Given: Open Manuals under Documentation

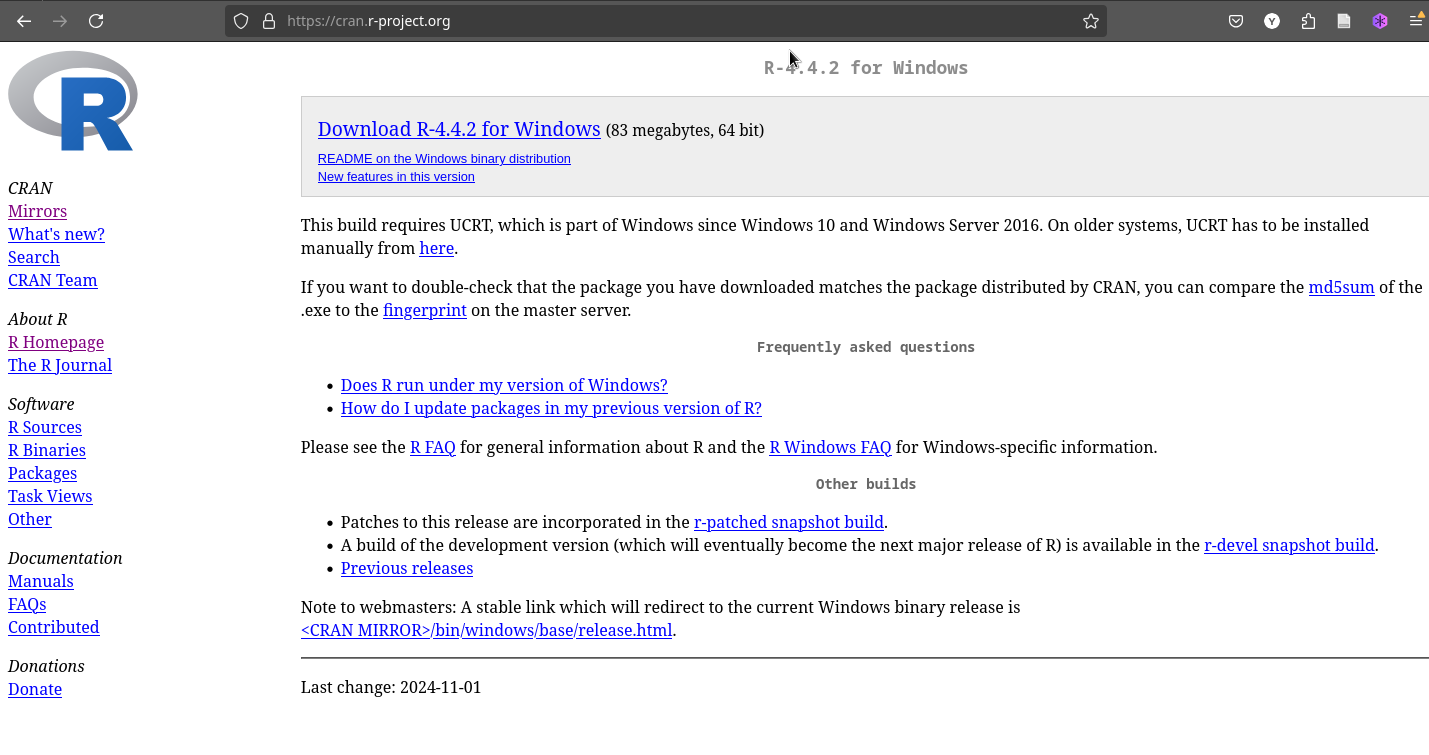Looking at the screenshot, I should click(x=41, y=581).
